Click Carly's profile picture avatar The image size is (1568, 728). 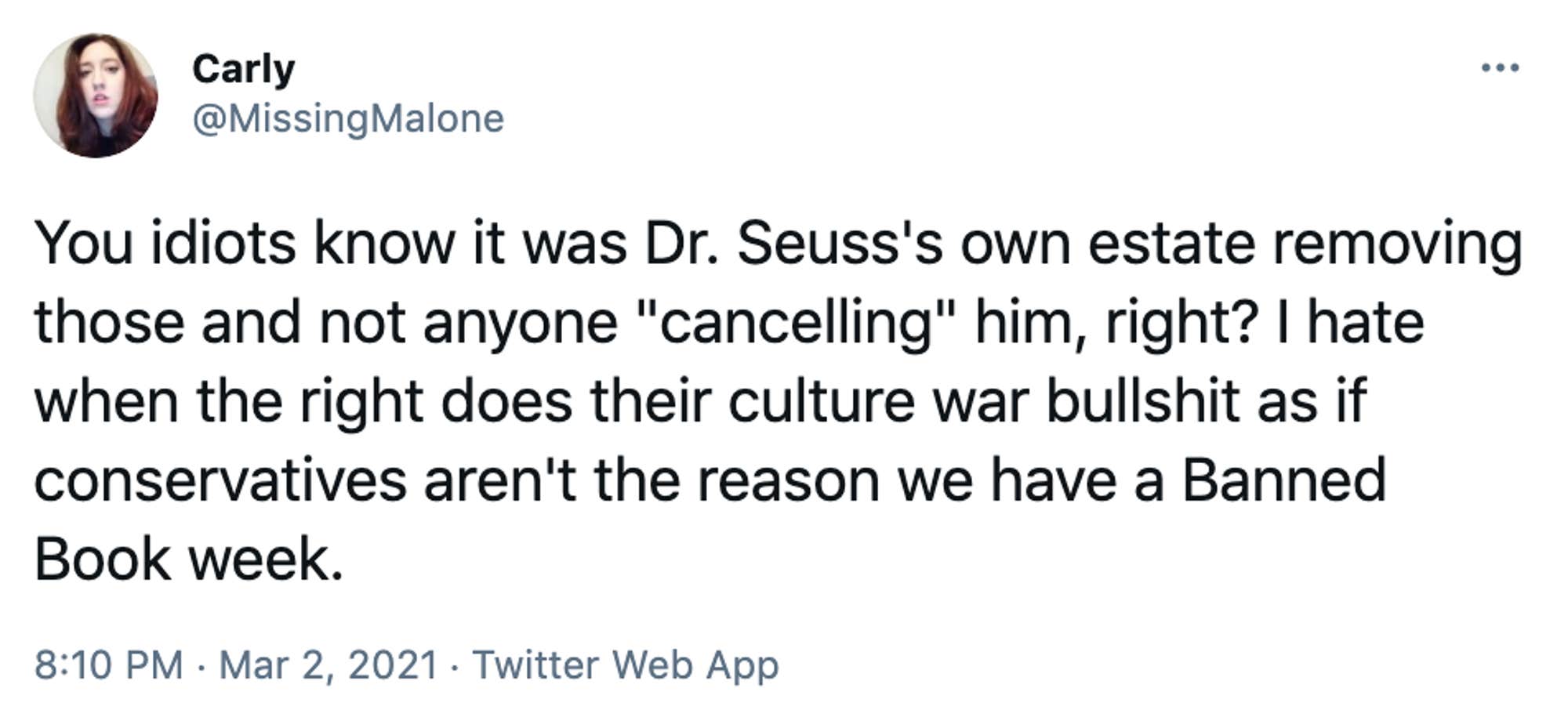95,96
